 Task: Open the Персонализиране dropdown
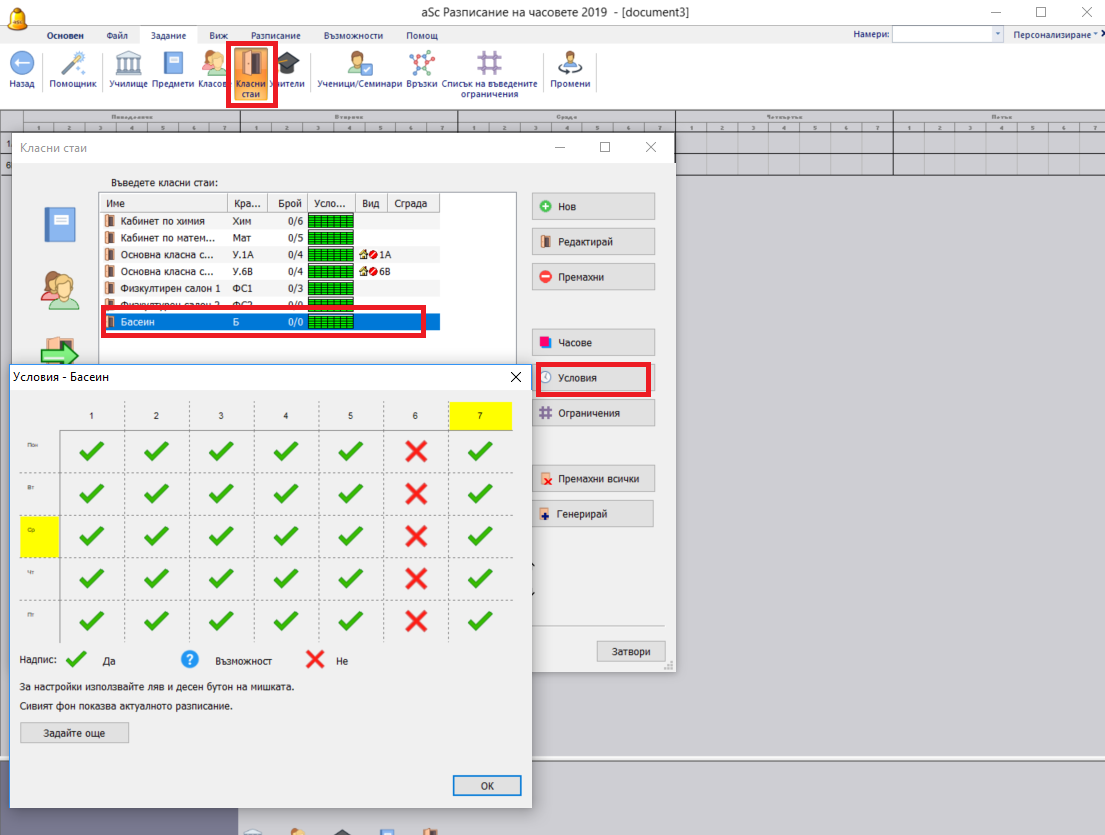pos(1055,34)
